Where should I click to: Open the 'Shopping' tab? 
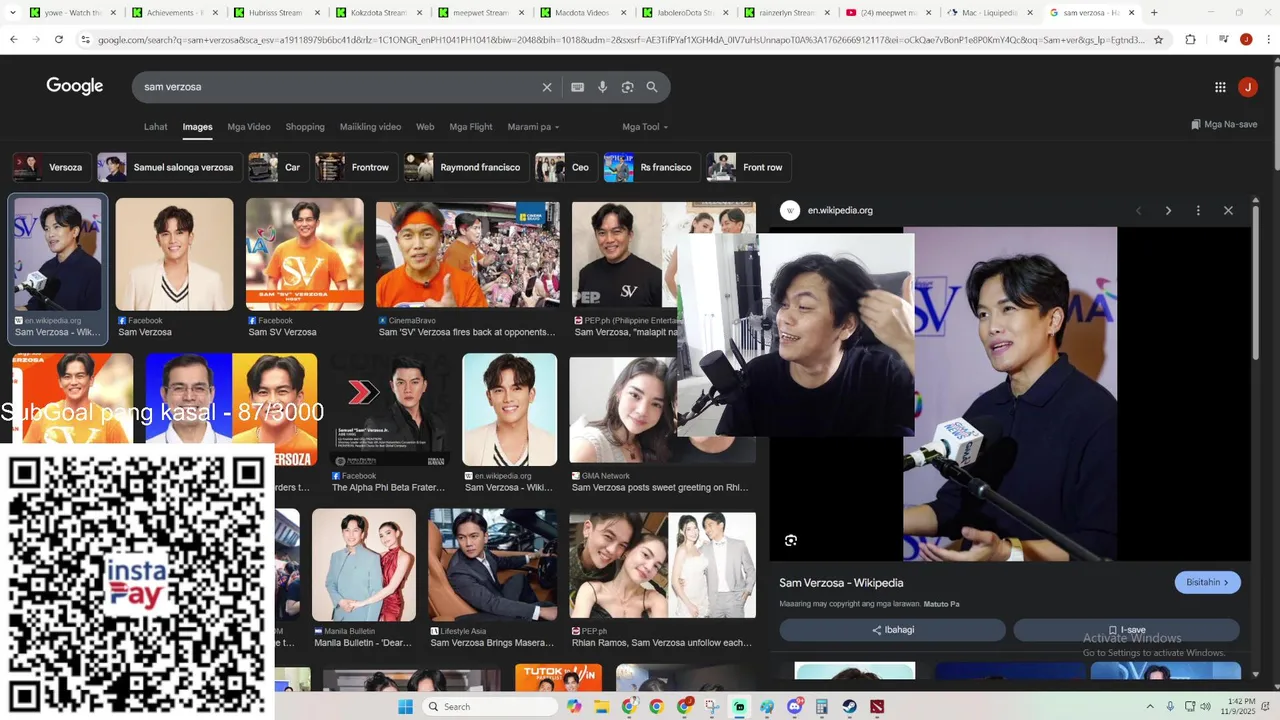click(x=305, y=127)
